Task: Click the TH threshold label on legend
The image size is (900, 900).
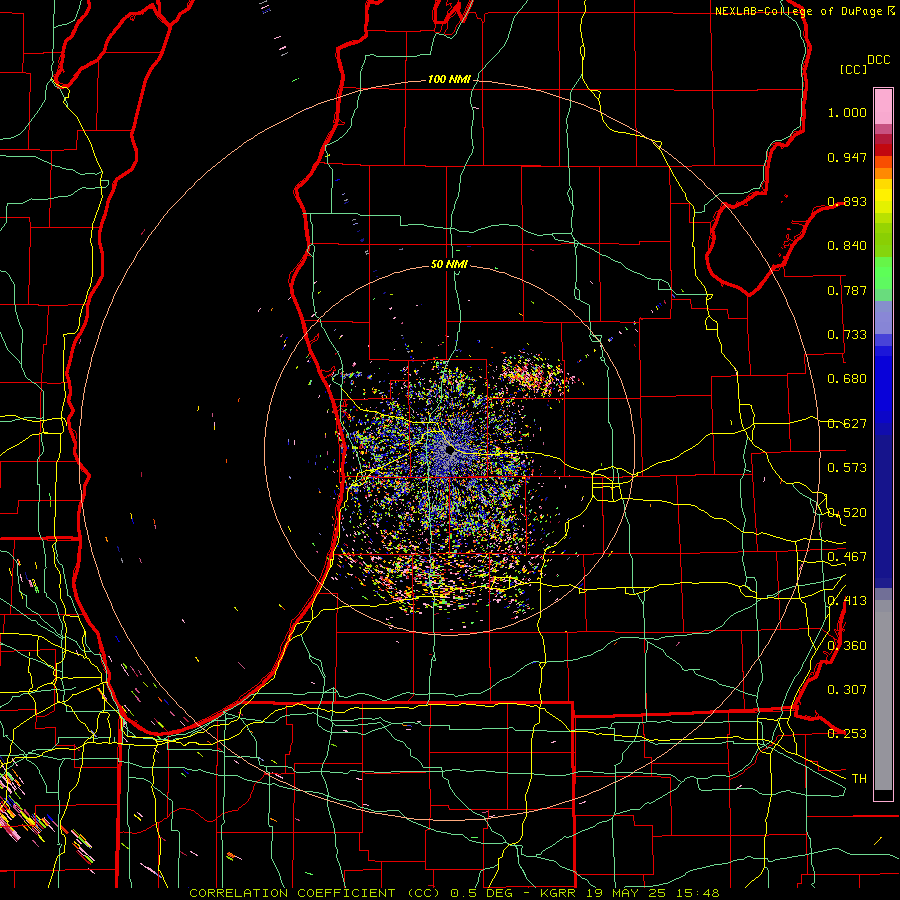Action: (859, 779)
